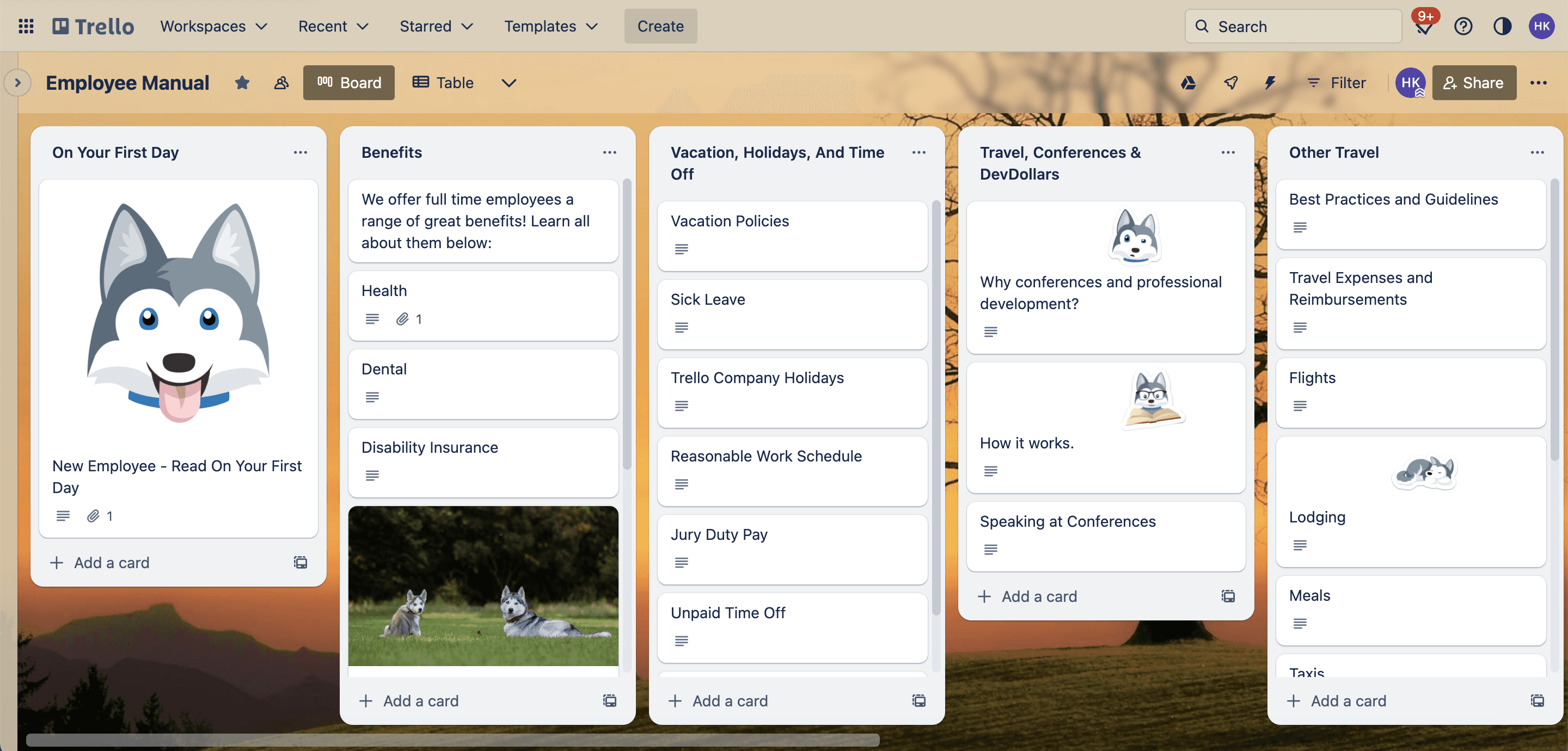
Task: Open the help question mark icon
Action: [1463, 26]
